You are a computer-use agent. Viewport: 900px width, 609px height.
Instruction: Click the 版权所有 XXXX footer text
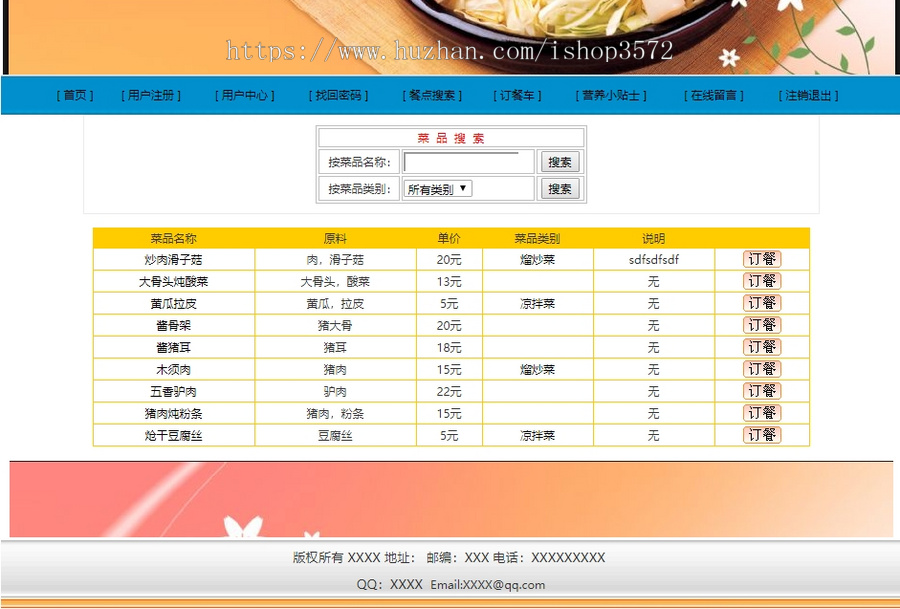pos(336,557)
